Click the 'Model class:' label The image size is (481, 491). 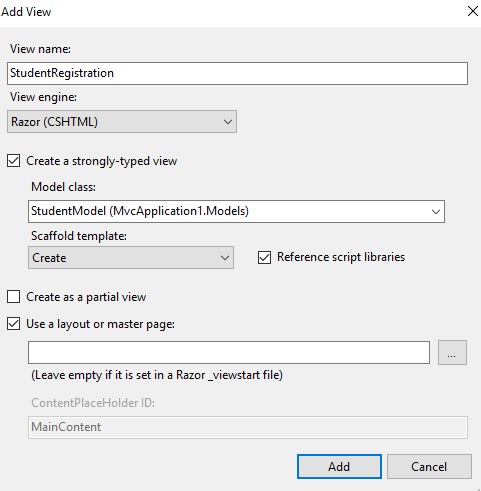[x=63, y=187]
